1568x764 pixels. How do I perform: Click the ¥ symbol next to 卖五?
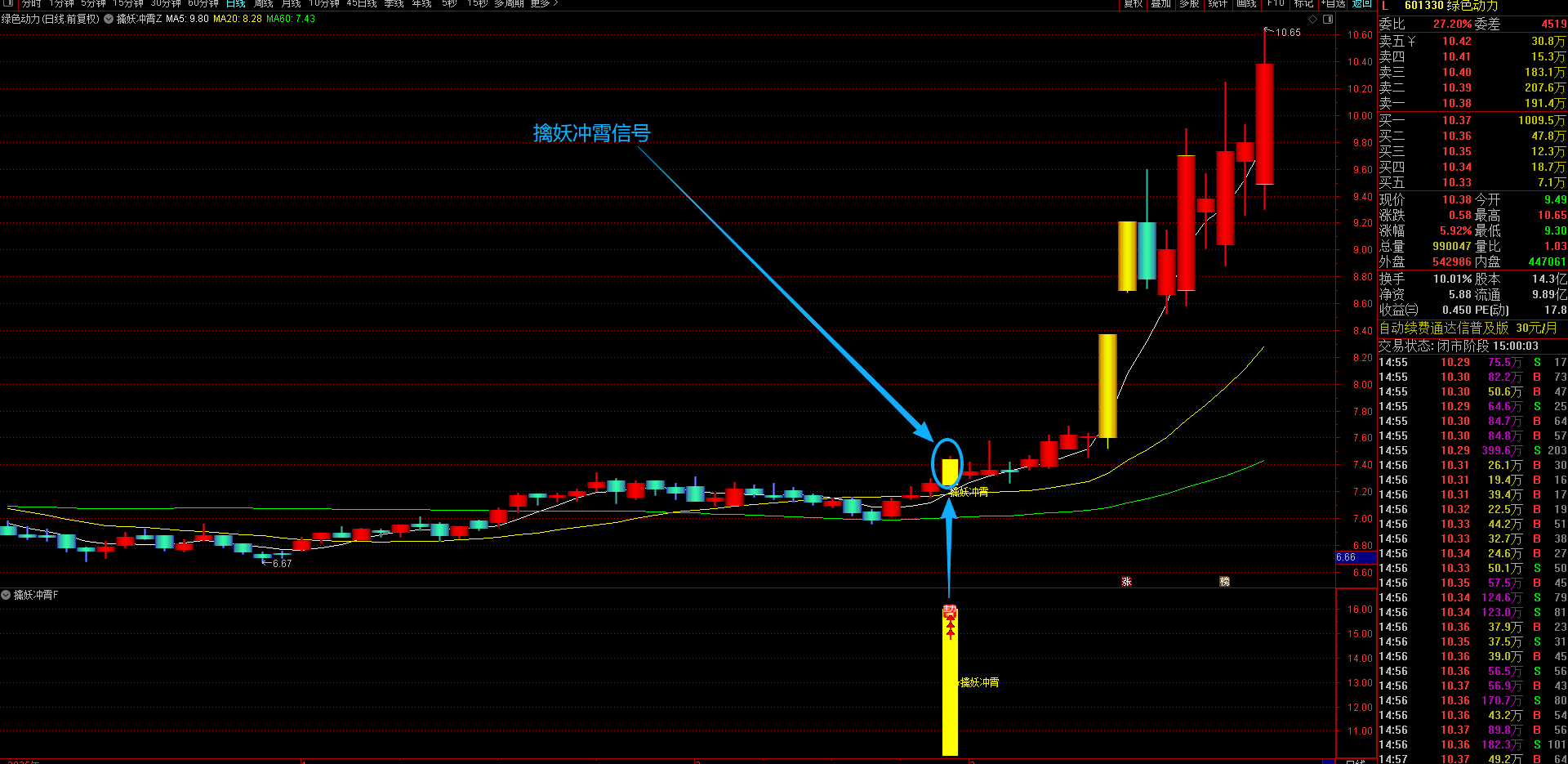tap(1411, 41)
